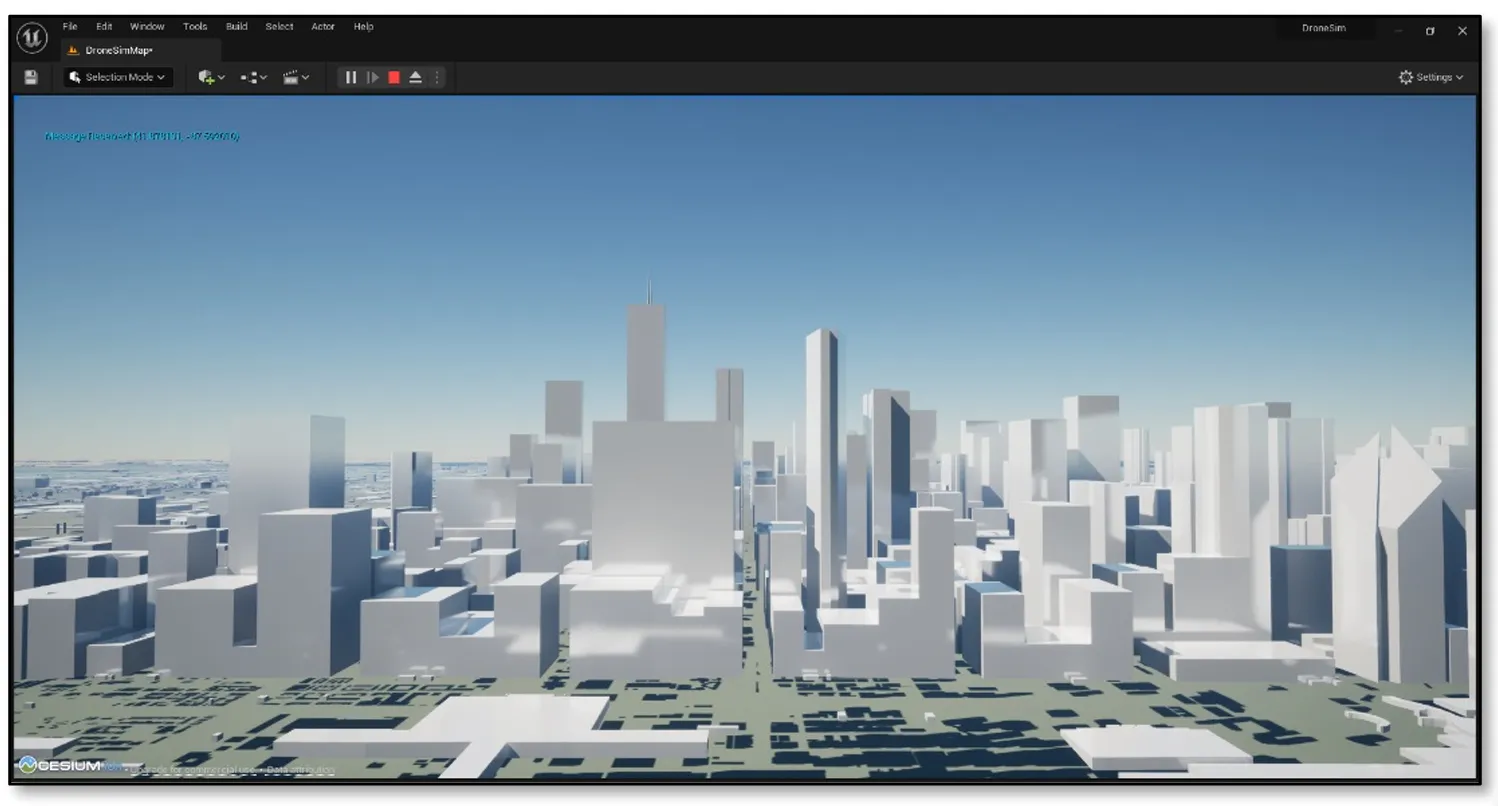Save the current level with disk icon
Viewport: 1498px width, 806px height.
tap(31, 77)
